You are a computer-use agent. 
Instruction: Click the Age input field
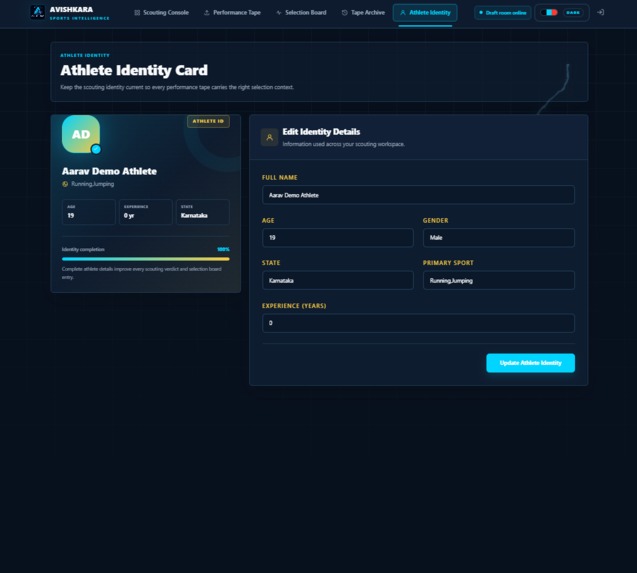pos(338,238)
